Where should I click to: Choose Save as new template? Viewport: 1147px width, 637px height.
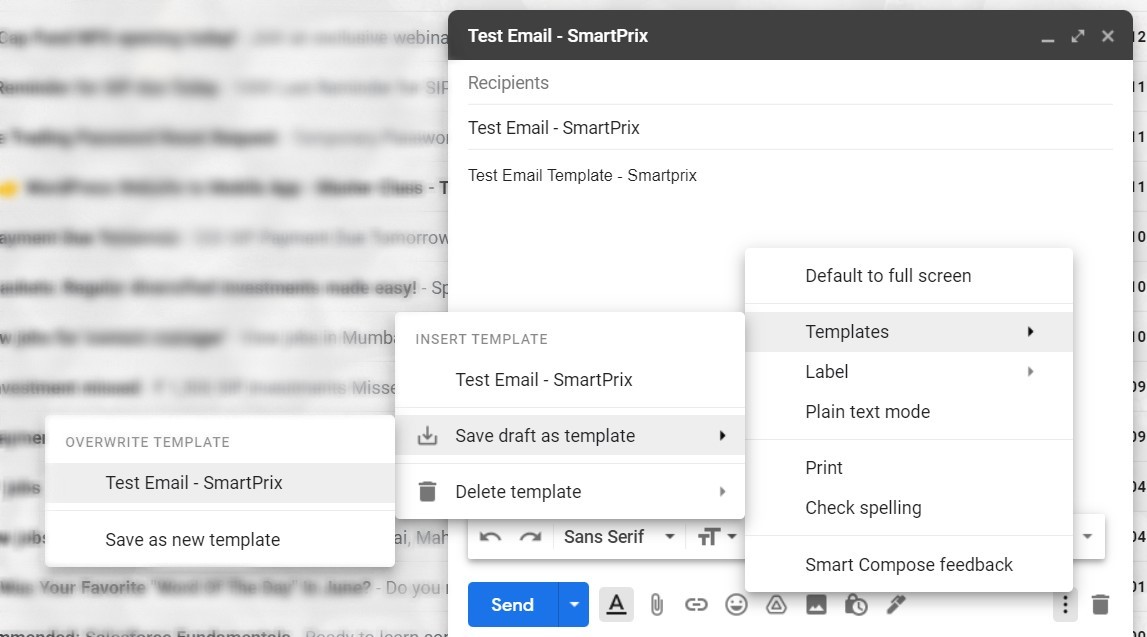point(219,540)
